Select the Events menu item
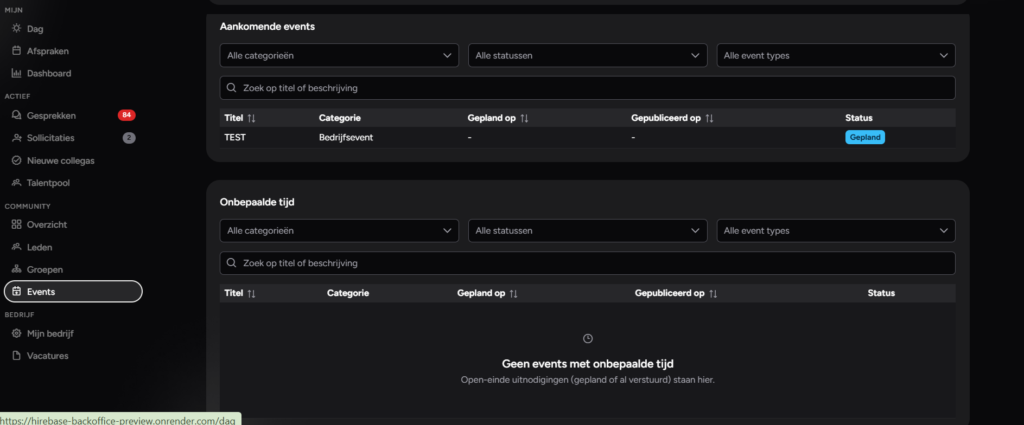 click(x=73, y=292)
